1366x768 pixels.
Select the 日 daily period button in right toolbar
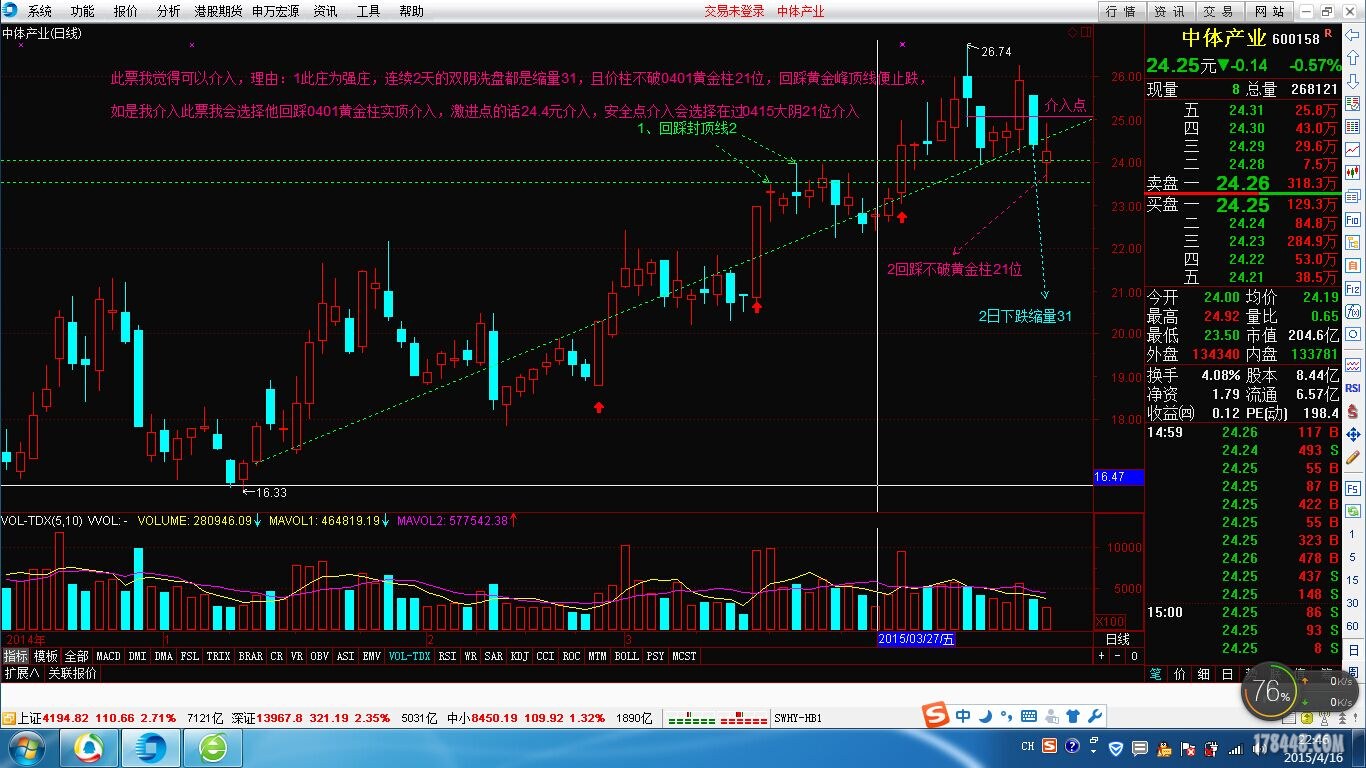pyautogui.click(x=1354, y=650)
